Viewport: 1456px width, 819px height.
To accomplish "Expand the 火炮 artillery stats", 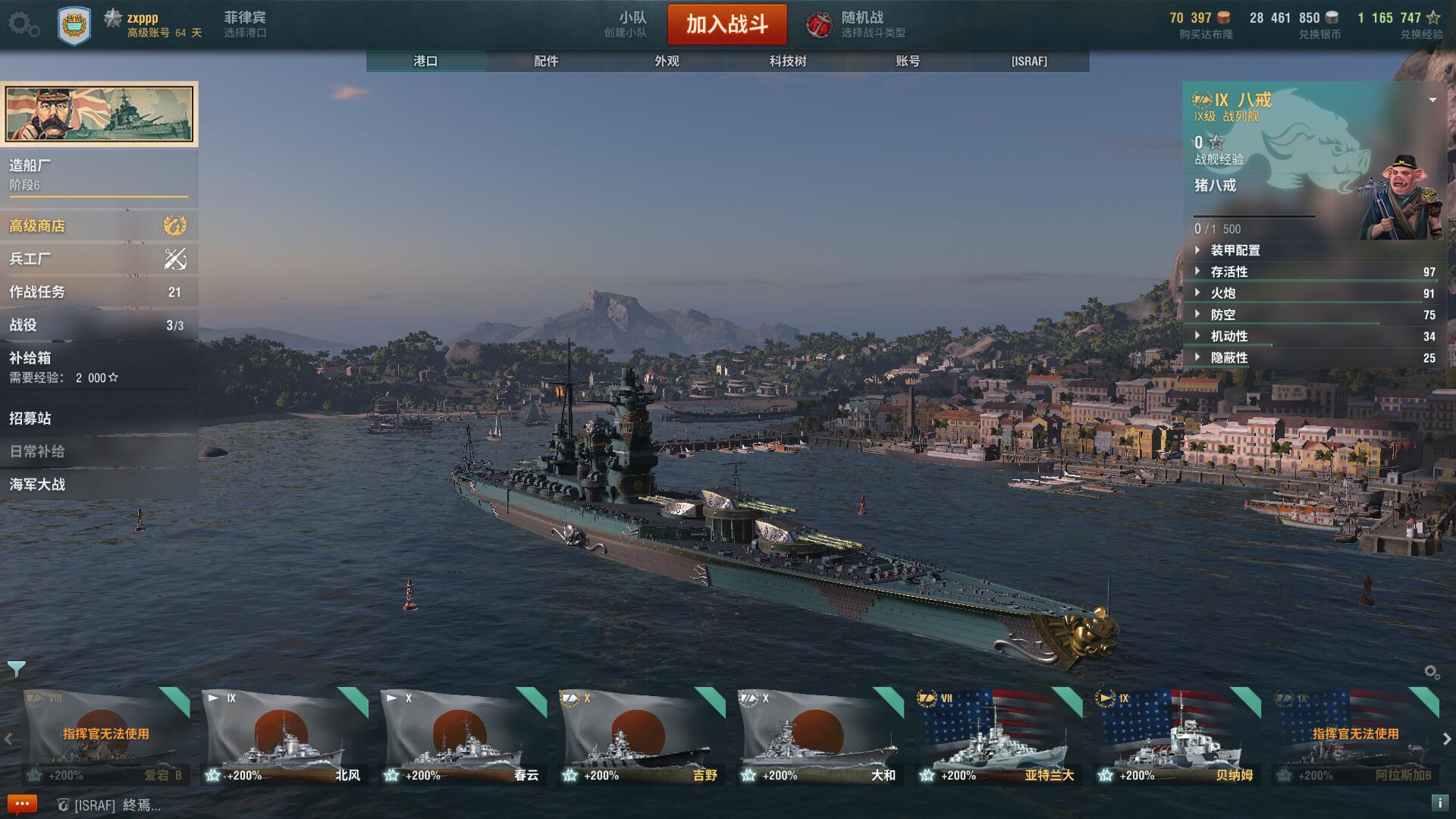I will (x=1314, y=293).
